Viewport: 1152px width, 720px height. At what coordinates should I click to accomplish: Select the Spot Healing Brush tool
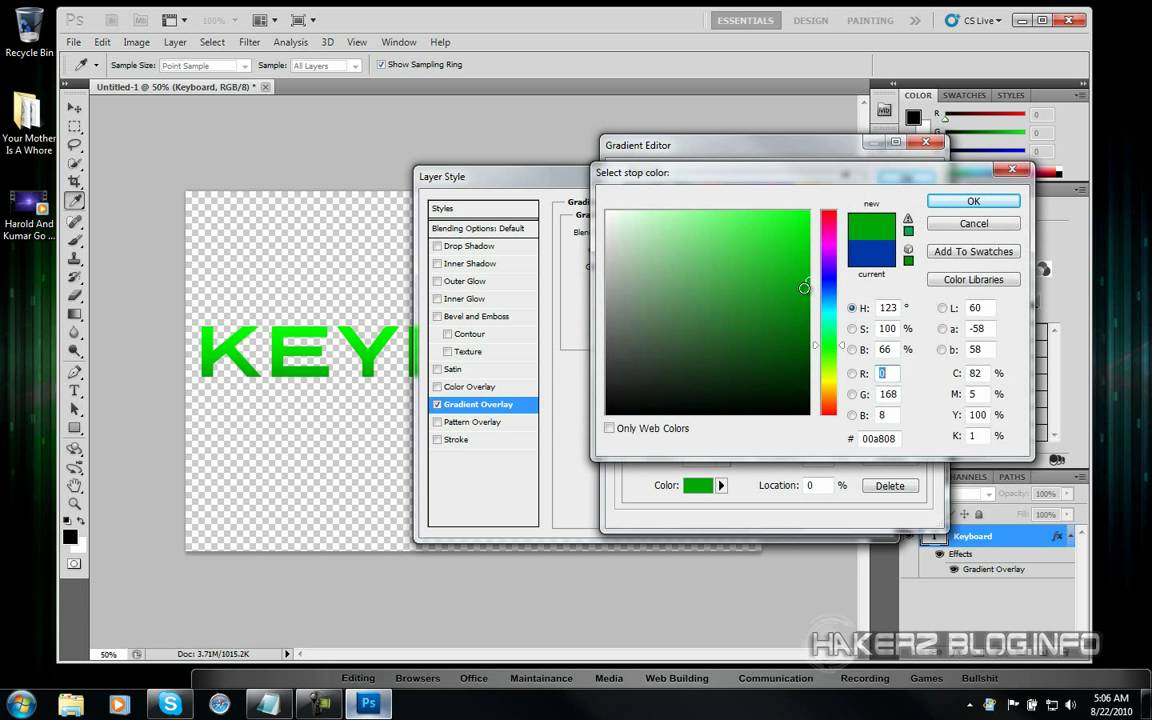click(x=74, y=221)
